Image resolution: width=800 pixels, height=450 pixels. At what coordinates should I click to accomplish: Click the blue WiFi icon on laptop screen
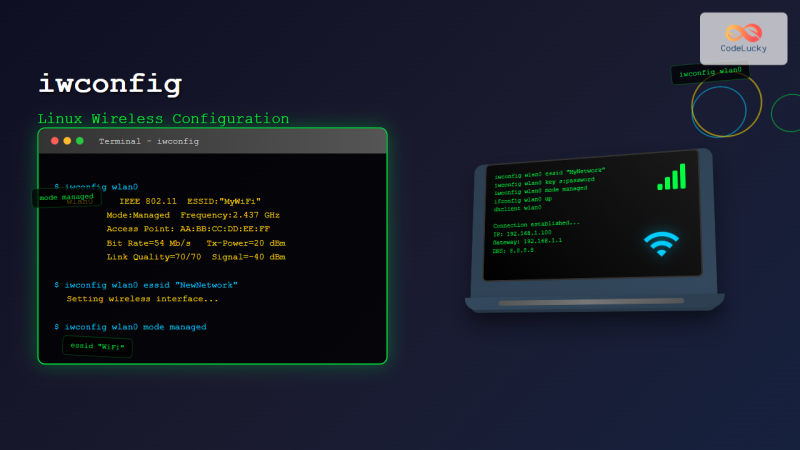click(x=661, y=244)
